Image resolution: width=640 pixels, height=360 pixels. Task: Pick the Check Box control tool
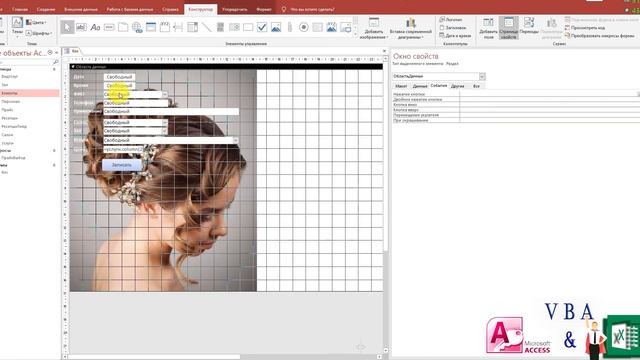262,27
